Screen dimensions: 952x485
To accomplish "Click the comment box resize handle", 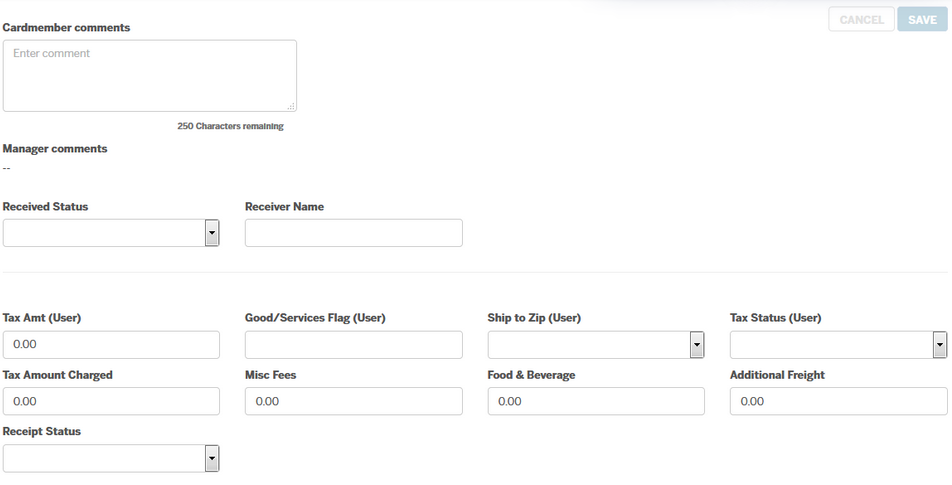I will 291,106.
